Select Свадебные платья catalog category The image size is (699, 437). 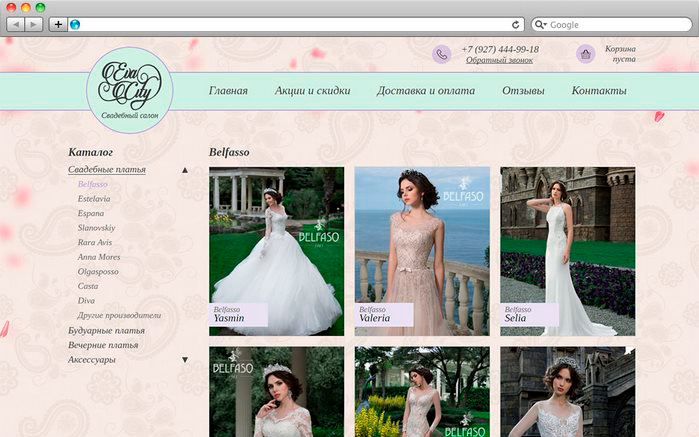[107, 169]
